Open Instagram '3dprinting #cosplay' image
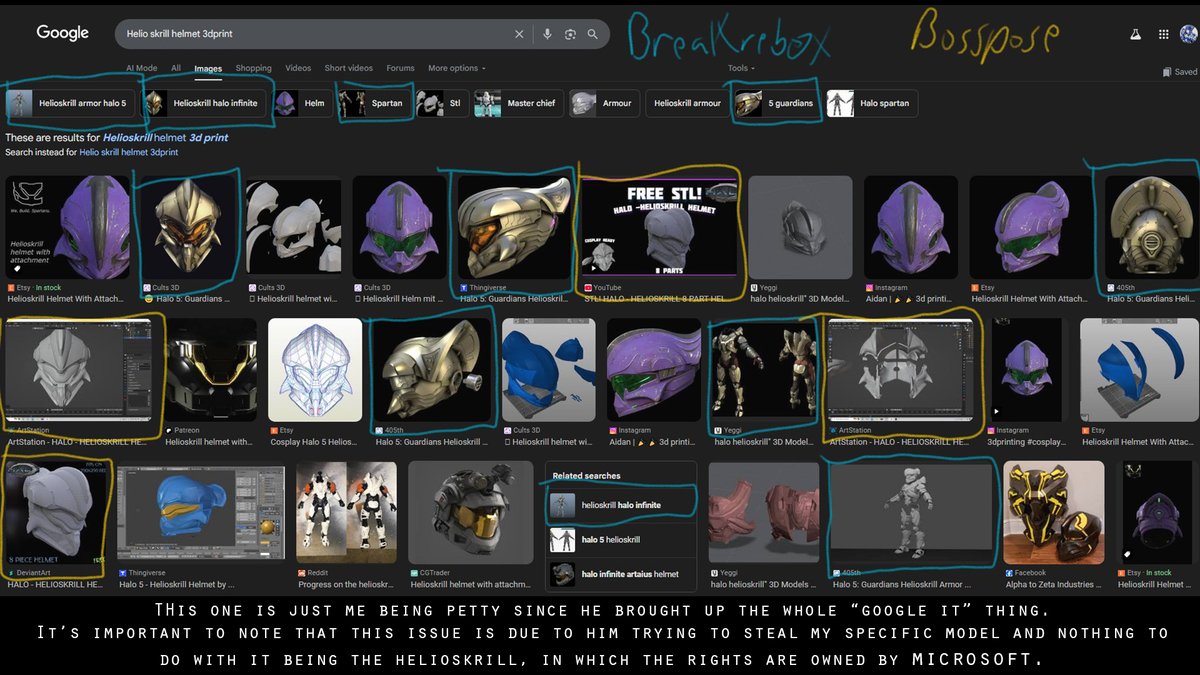This screenshot has height=675, width=1200. [1028, 370]
